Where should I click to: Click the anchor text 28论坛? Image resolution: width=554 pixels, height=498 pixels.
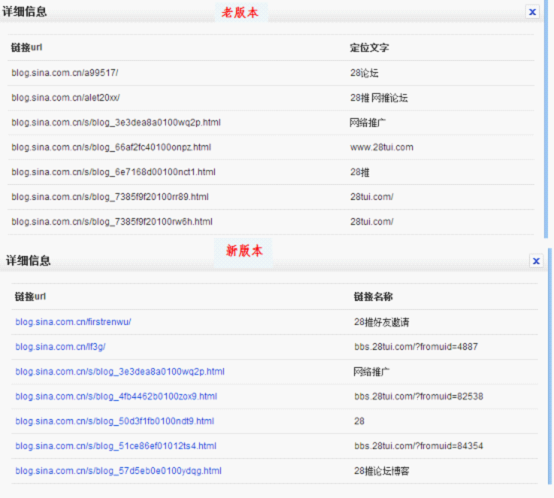pos(364,73)
